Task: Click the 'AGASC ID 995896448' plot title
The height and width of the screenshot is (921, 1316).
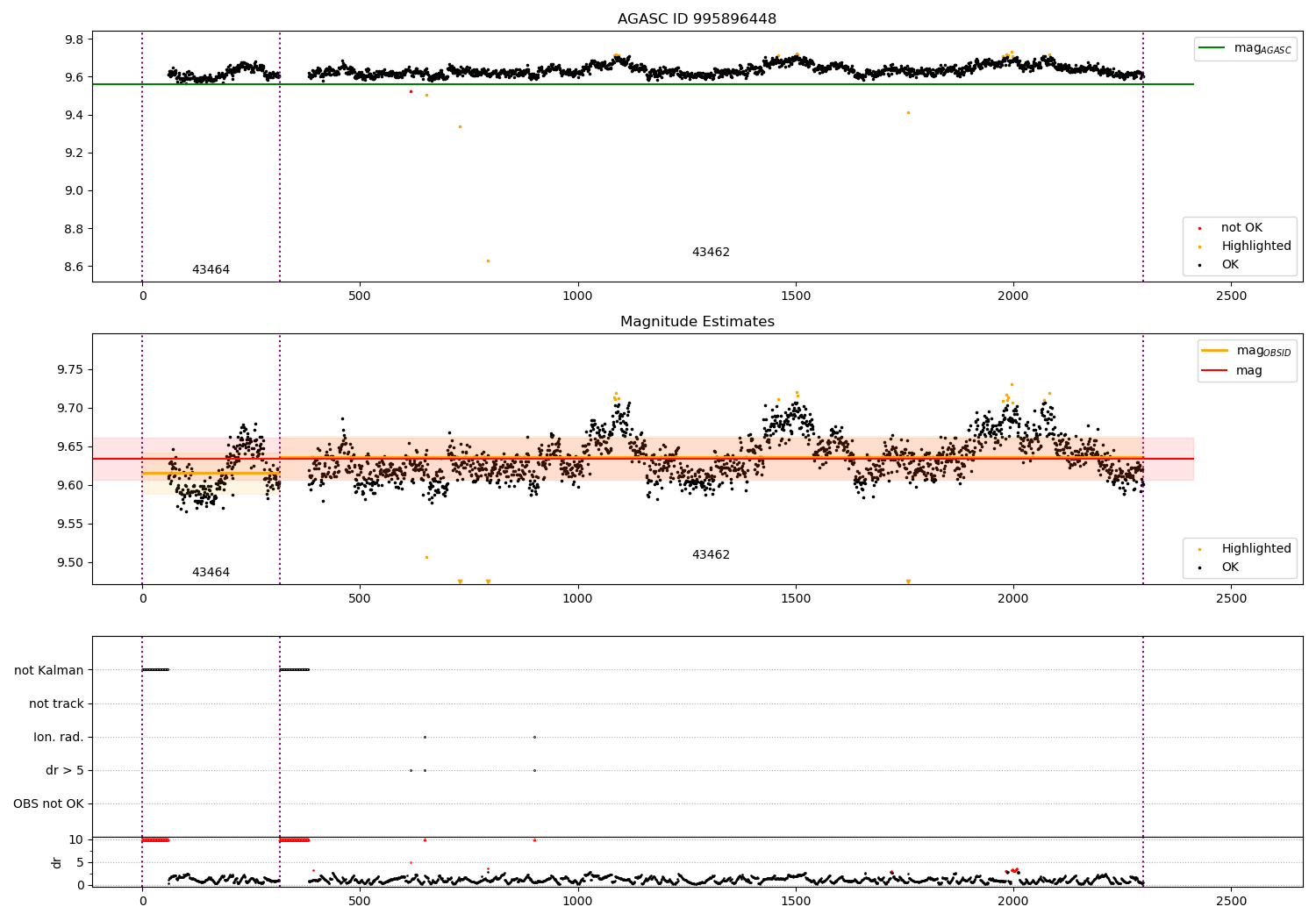Action: (x=697, y=18)
